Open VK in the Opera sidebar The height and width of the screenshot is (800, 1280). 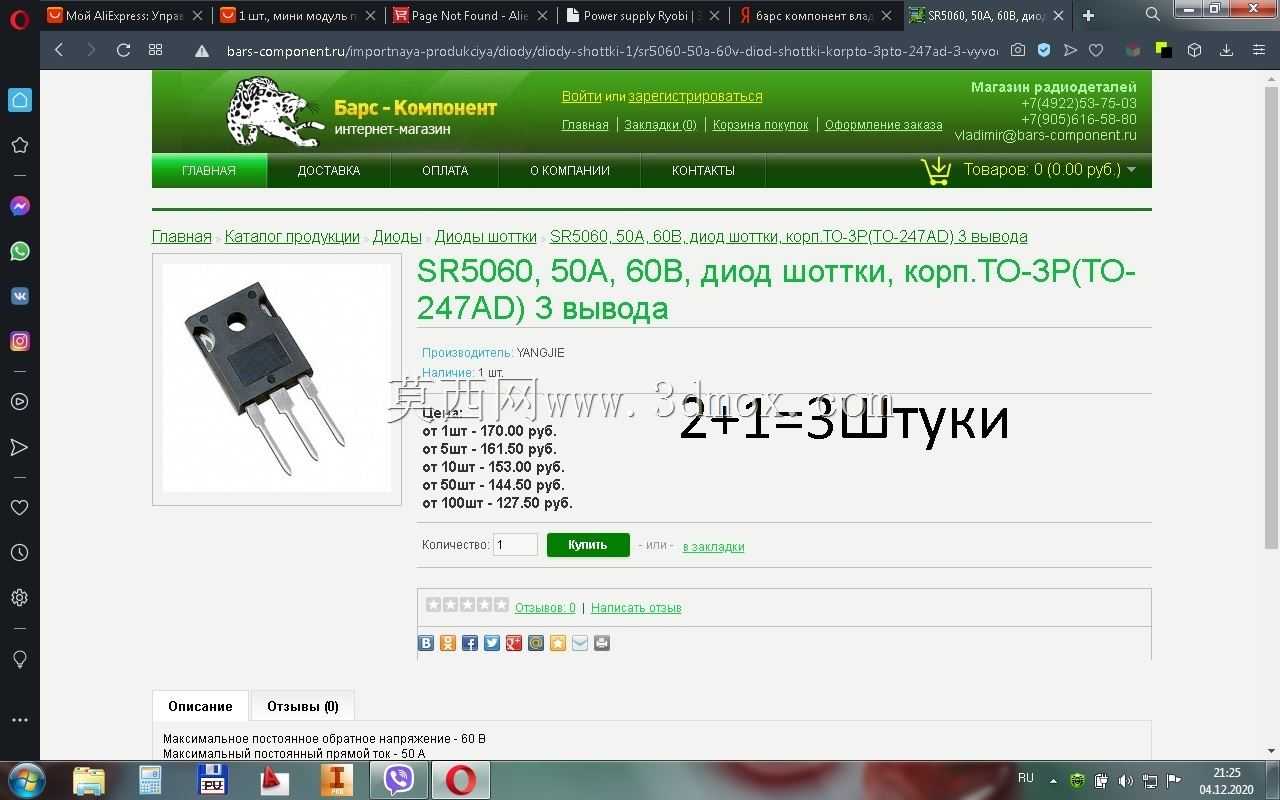pos(19,296)
